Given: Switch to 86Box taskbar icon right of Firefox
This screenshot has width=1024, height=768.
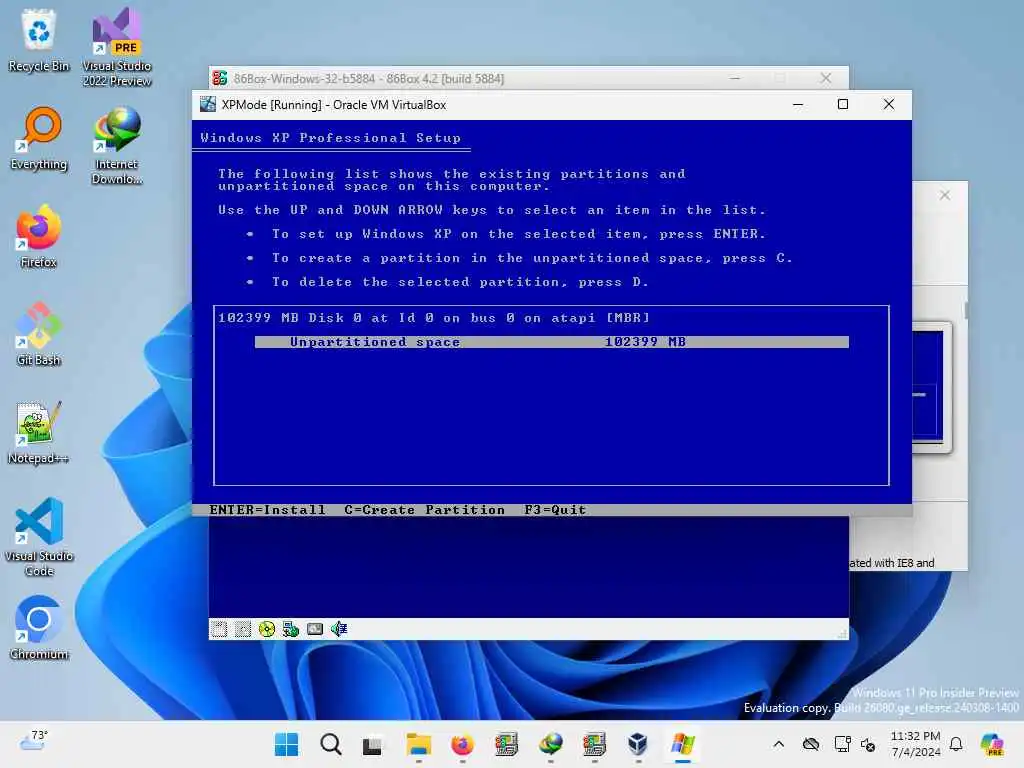Looking at the screenshot, I should pos(506,744).
